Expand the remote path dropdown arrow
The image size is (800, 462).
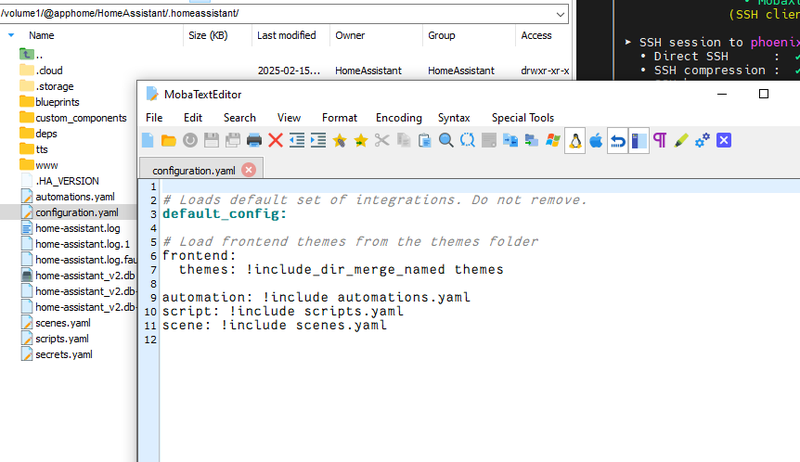pos(560,14)
